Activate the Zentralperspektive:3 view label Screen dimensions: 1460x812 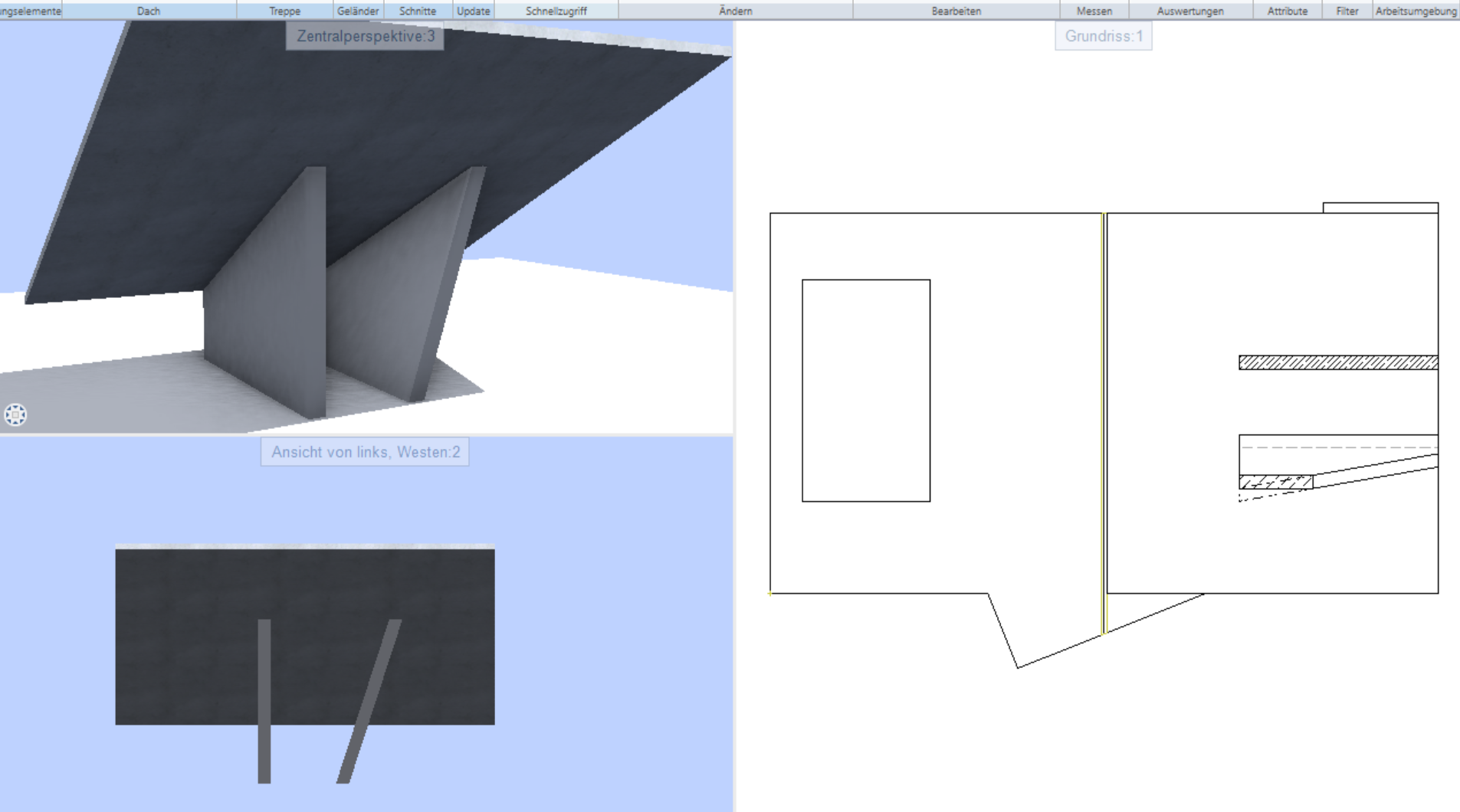366,36
